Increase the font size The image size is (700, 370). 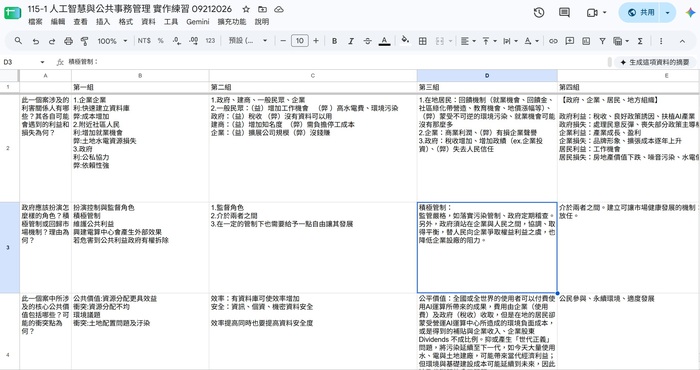(316, 41)
